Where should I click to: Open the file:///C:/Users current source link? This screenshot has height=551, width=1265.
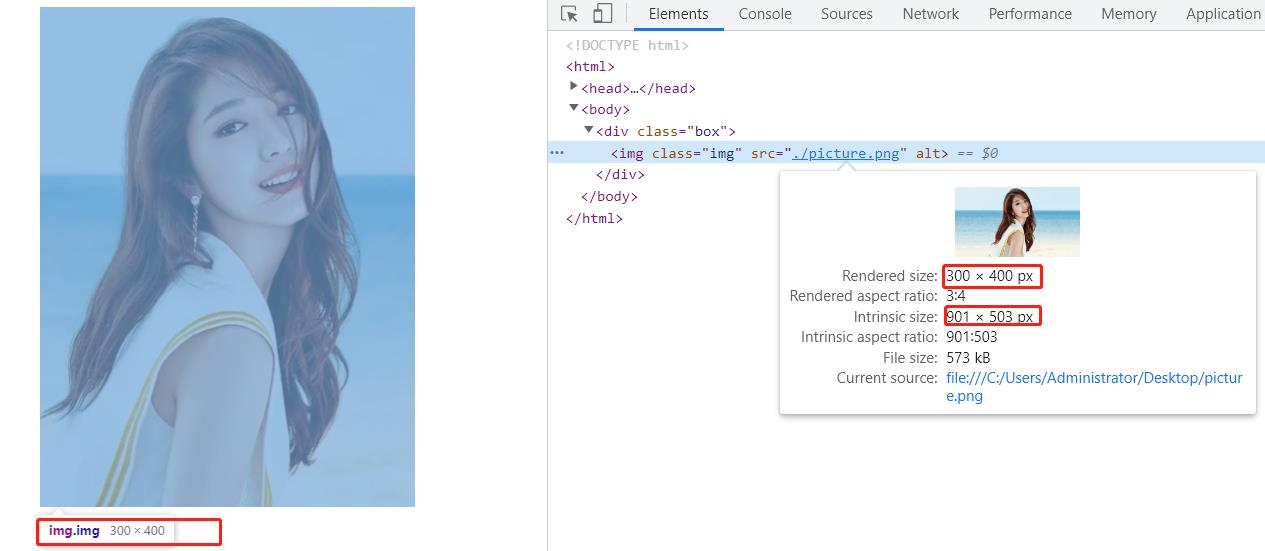click(x=1094, y=387)
